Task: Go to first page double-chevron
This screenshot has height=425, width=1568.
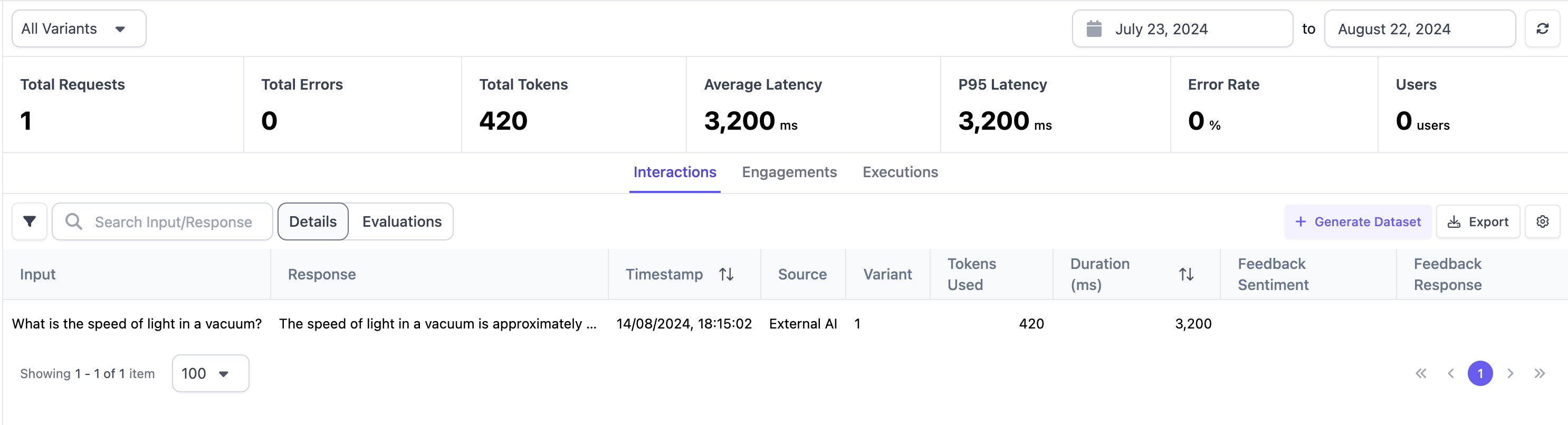Action: pos(1421,373)
